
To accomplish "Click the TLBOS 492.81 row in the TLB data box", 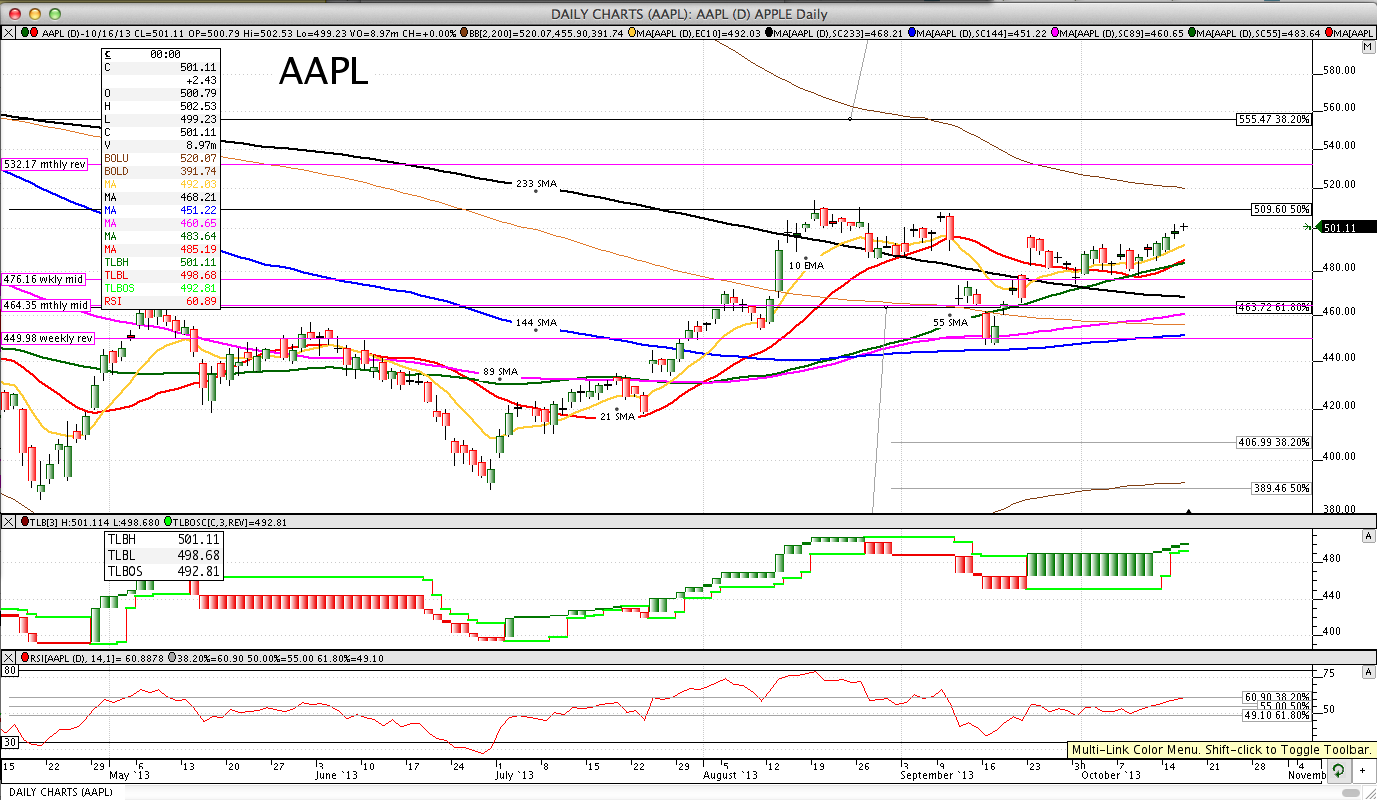I will (x=162, y=571).
